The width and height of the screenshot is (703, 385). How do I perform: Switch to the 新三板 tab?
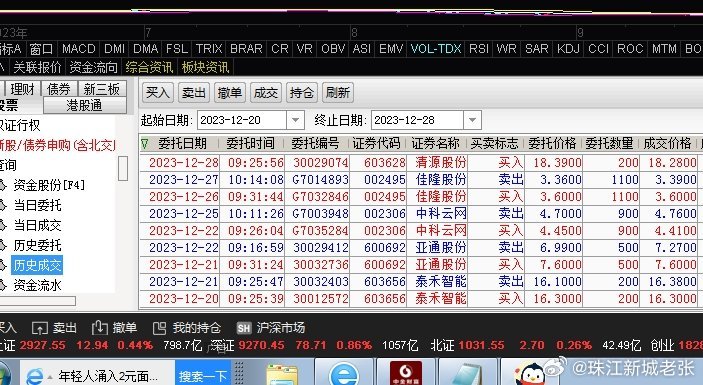(102, 89)
